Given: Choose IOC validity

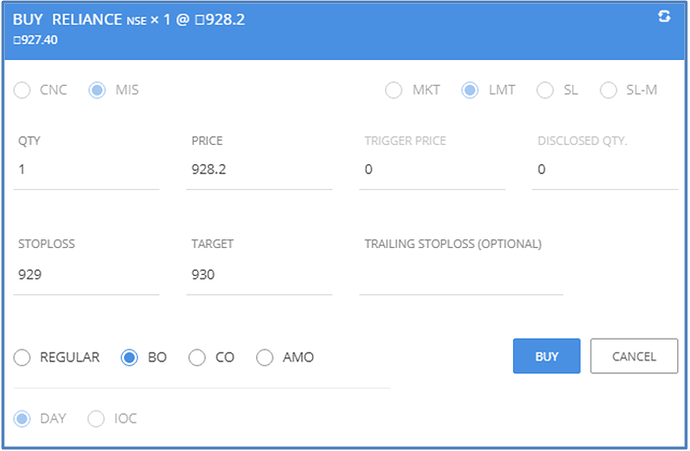Looking at the screenshot, I should pyautogui.click(x=98, y=418).
